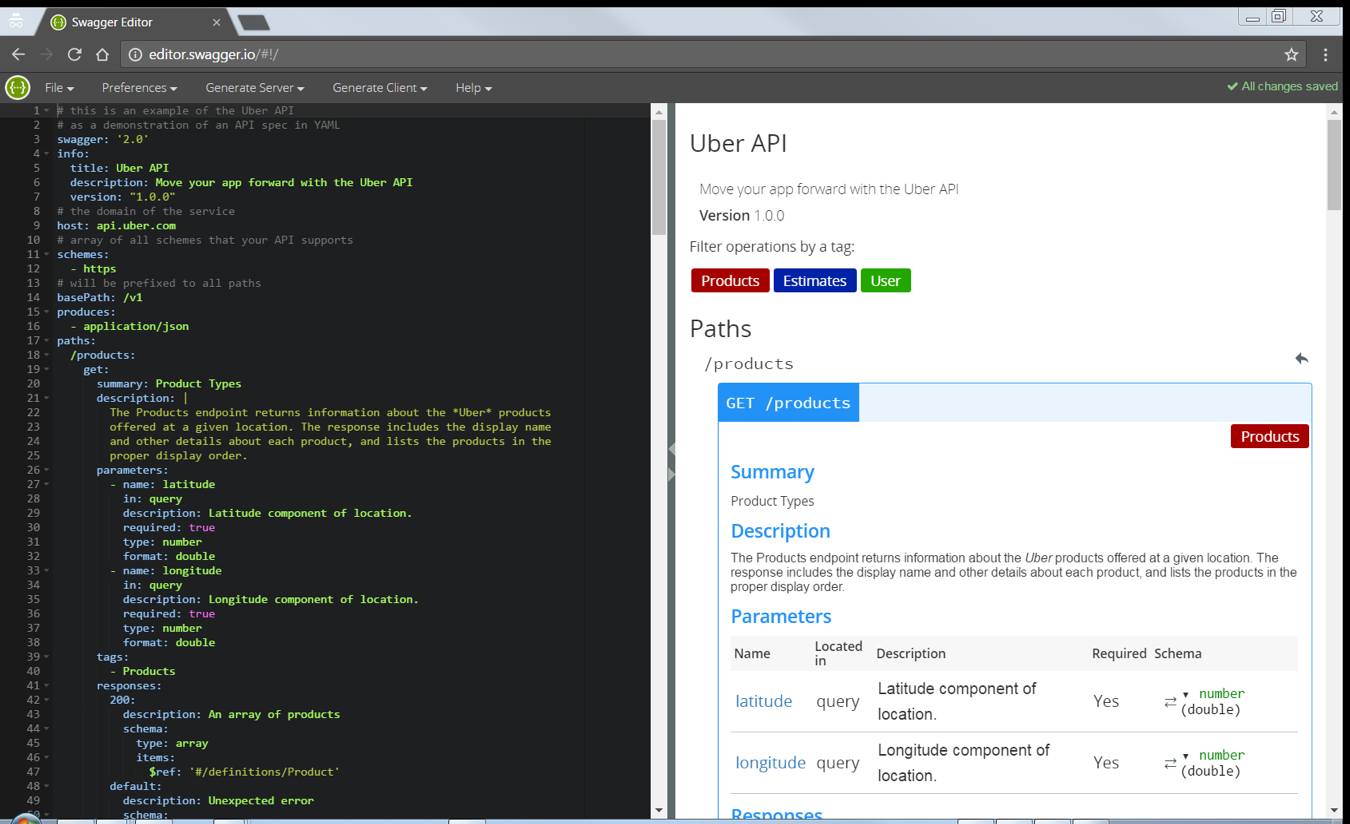Click the Swagger logo icon in the toolbar

[x=18, y=88]
